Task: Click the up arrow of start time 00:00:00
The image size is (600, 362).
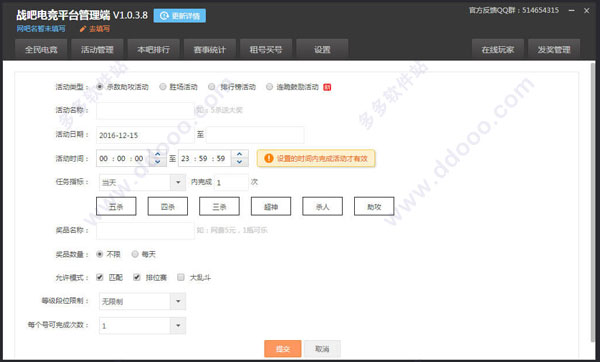Action: [158, 154]
